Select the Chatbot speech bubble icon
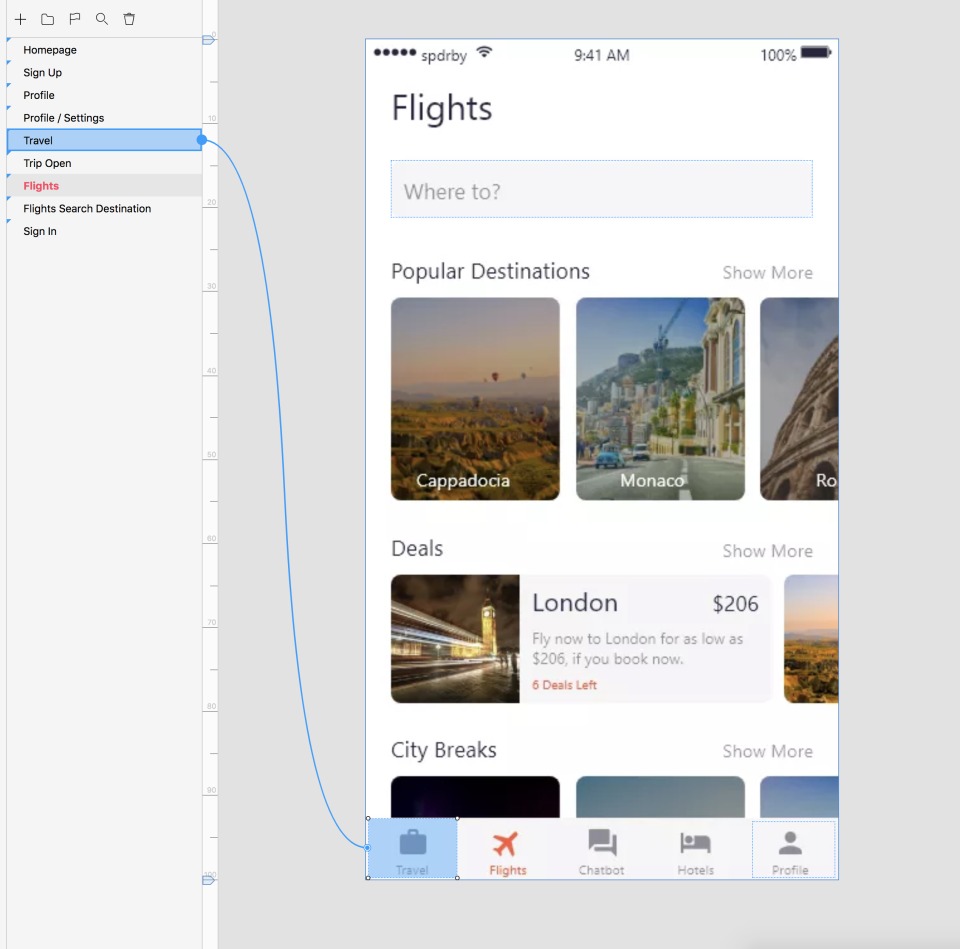 pyautogui.click(x=602, y=843)
